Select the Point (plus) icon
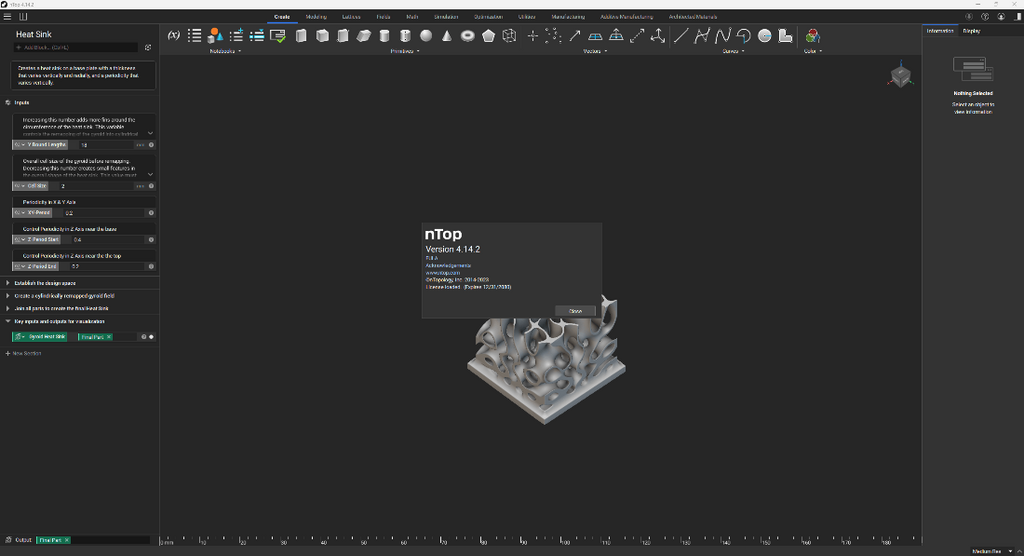Screen dimensions: 1024x556 coord(533,35)
